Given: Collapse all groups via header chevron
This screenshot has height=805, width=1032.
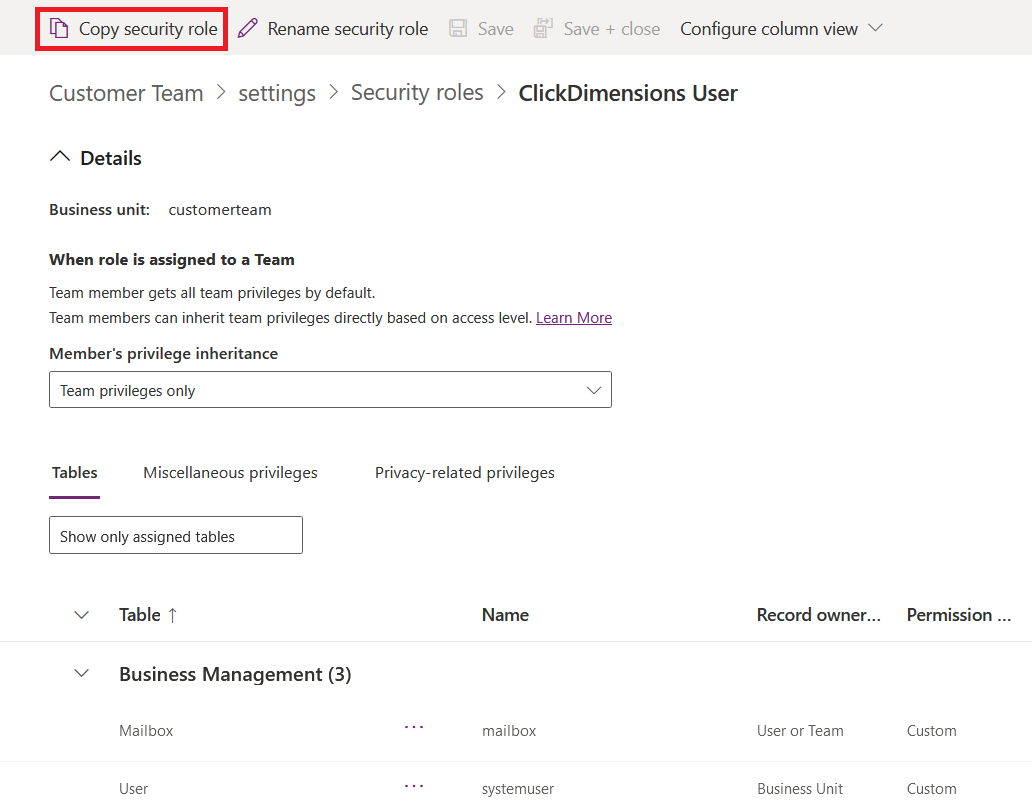Looking at the screenshot, I should (x=82, y=615).
